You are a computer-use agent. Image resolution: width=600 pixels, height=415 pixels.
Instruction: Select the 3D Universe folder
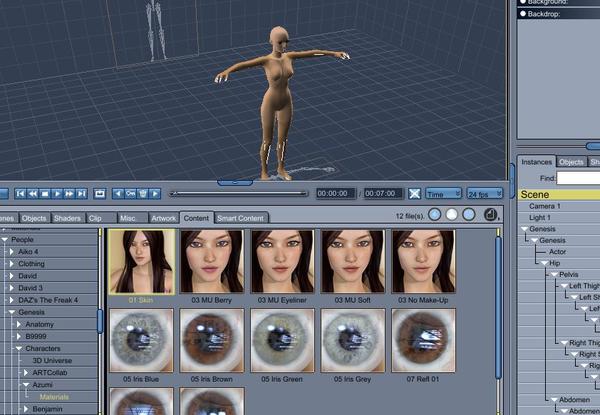(52, 360)
